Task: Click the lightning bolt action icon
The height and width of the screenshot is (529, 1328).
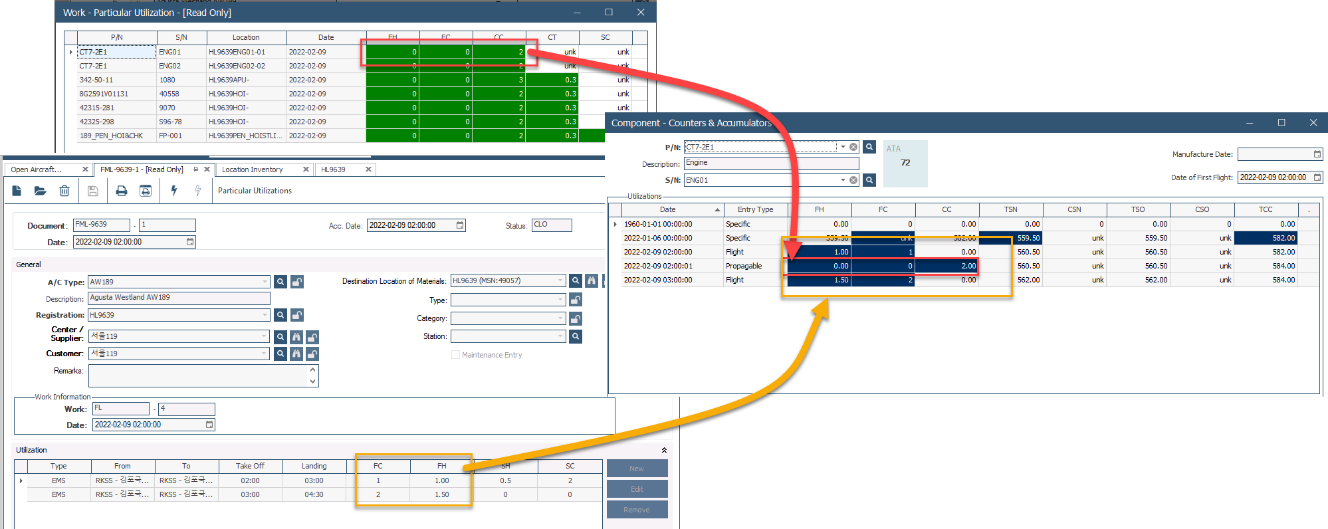Action: click(174, 190)
